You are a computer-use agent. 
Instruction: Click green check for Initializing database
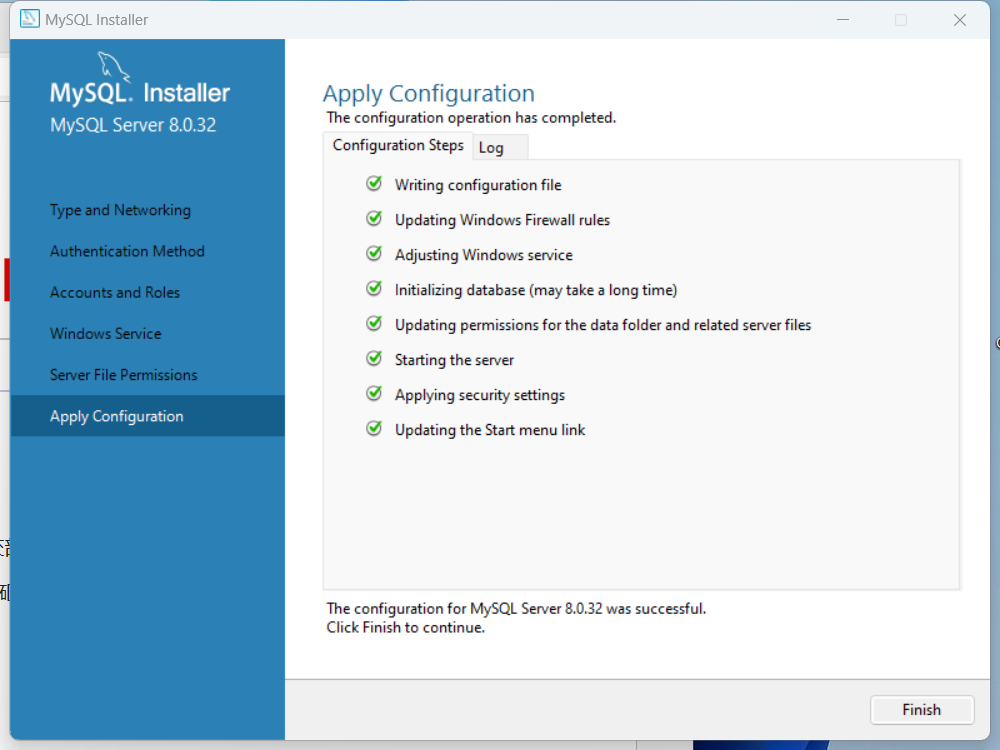pyautogui.click(x=374, y=290)
